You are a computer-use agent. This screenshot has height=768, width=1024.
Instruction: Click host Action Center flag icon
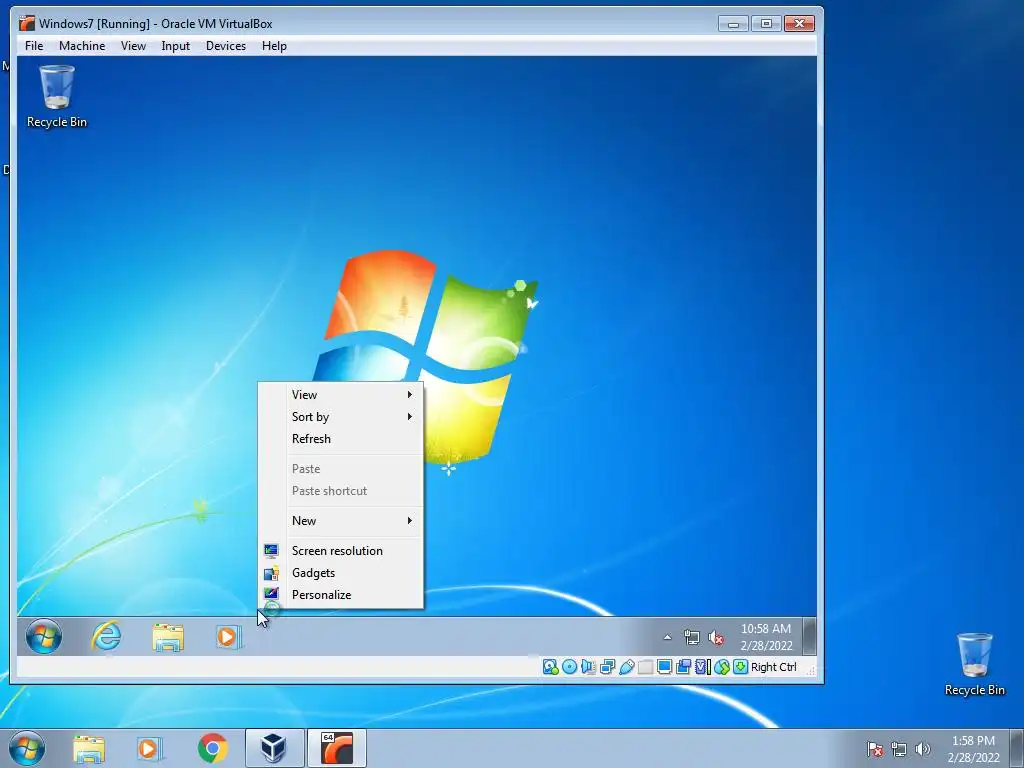point(875,749)
